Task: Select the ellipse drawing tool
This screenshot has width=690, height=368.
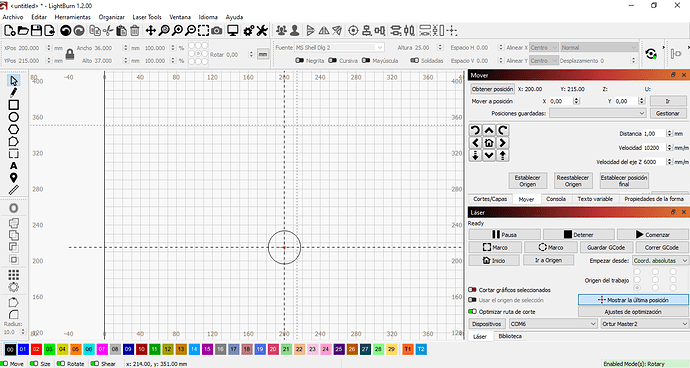Action: (x=14, y=117)
